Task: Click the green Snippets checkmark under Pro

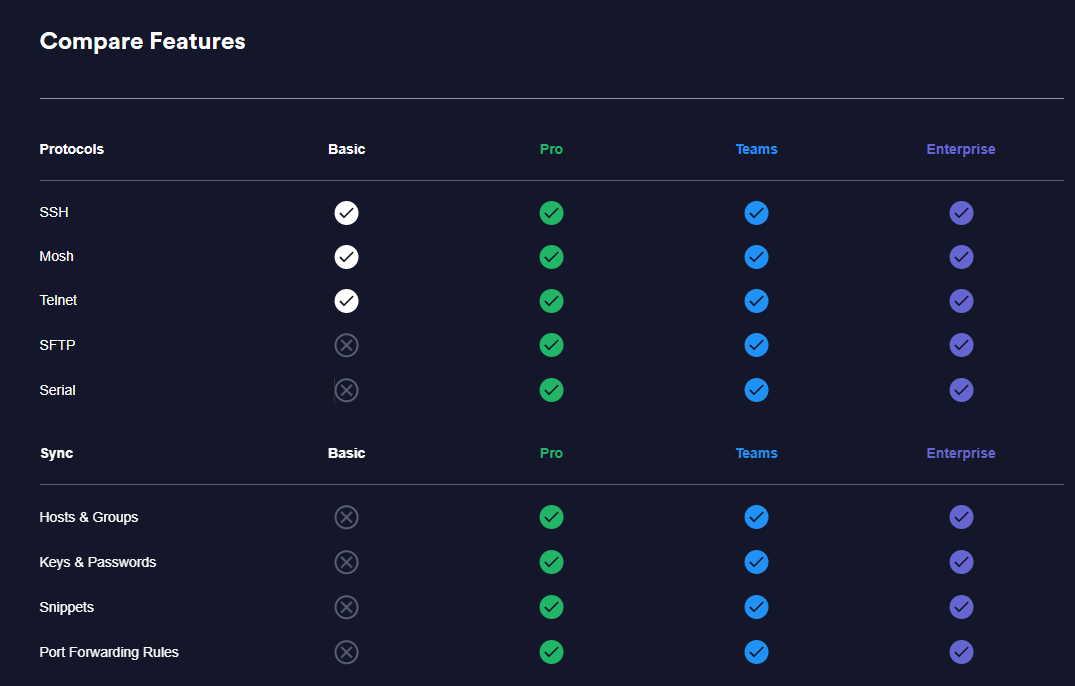Action: click(x=551, y=607)
